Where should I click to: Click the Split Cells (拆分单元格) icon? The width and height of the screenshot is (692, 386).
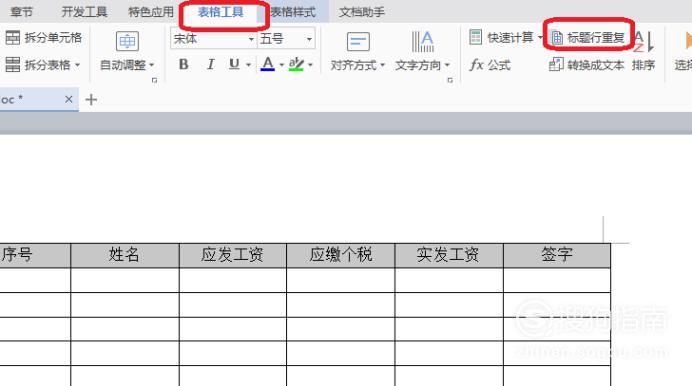tap(12, 37)
